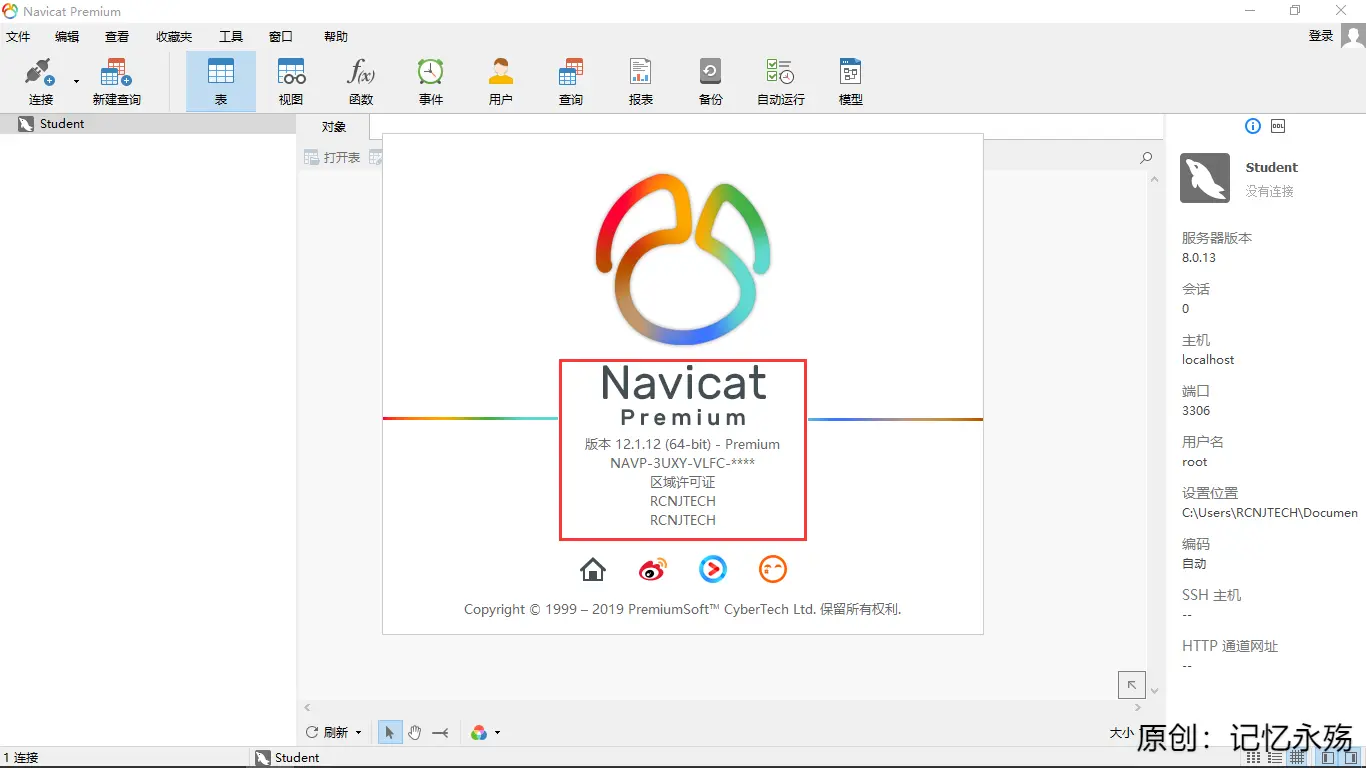Click the license key text NAVP-3UXY-VLFC
Screen dimensions: 1366x768
click(x=683, y=463)
